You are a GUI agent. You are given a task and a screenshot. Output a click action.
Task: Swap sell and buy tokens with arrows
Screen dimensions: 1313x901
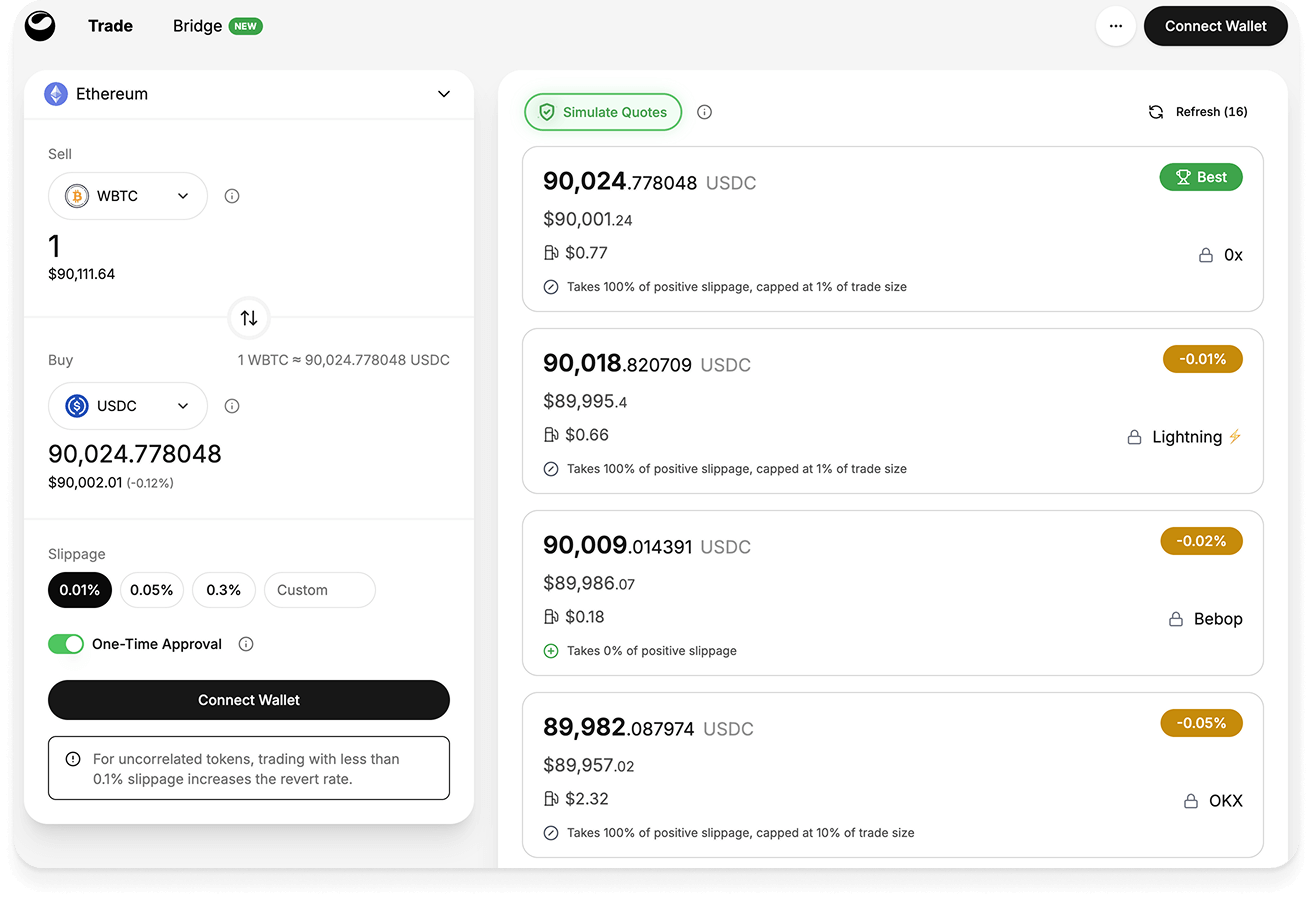[x=249, y=318]
